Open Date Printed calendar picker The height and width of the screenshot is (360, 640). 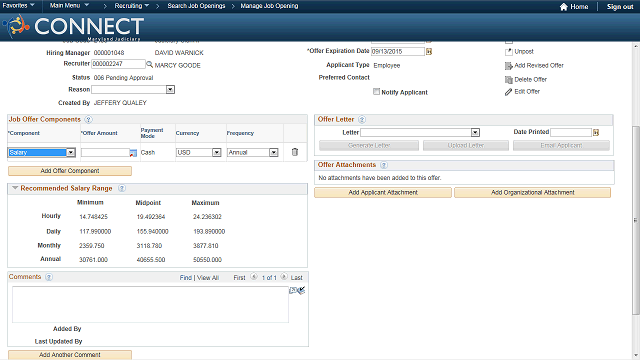coord(596,132)
